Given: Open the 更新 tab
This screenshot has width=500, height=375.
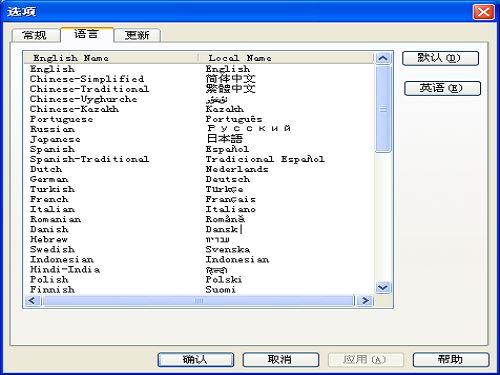Looking at the screenshot, I should point(137,35).
